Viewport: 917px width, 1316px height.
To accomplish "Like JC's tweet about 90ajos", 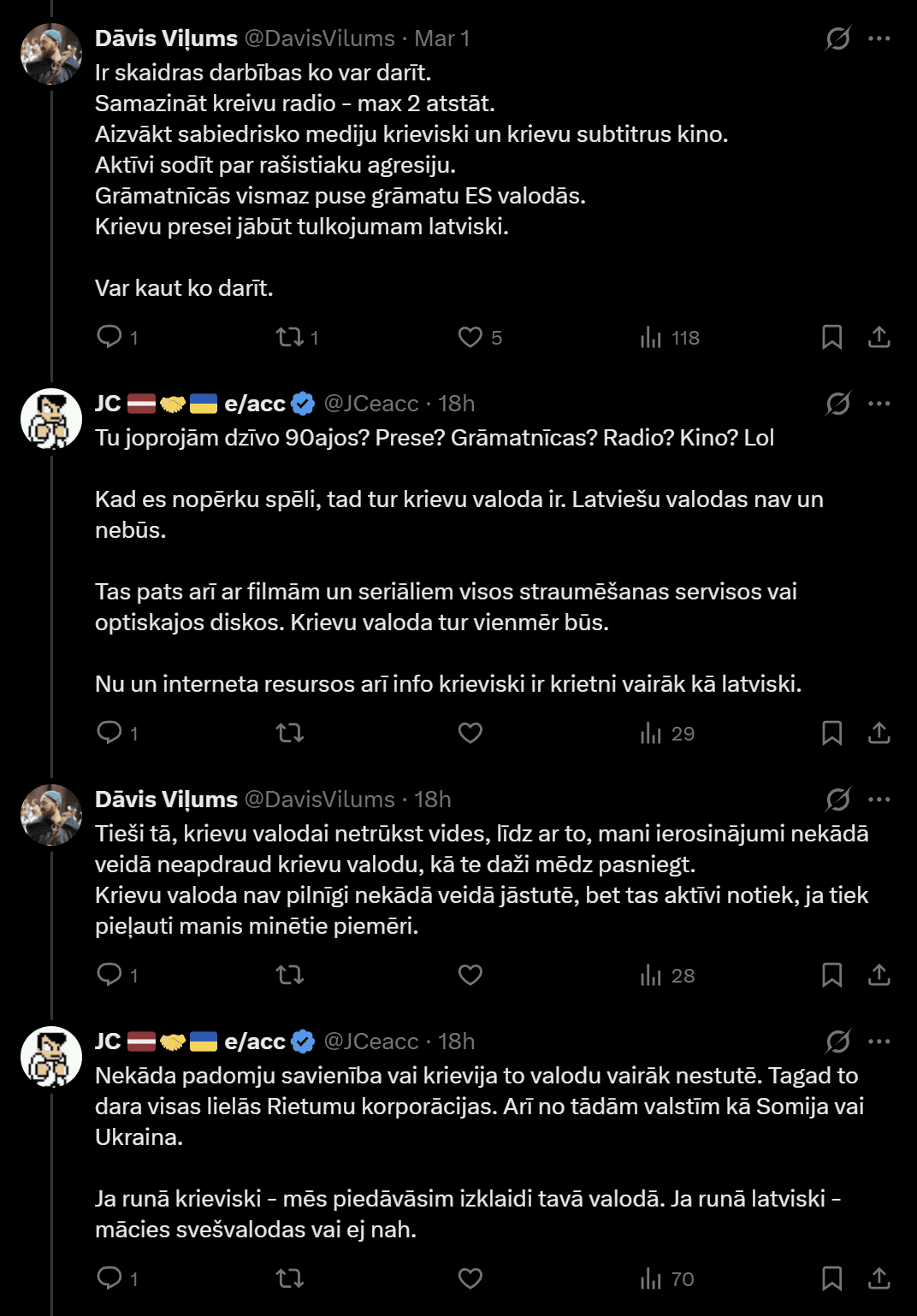I will pos(470,733).
